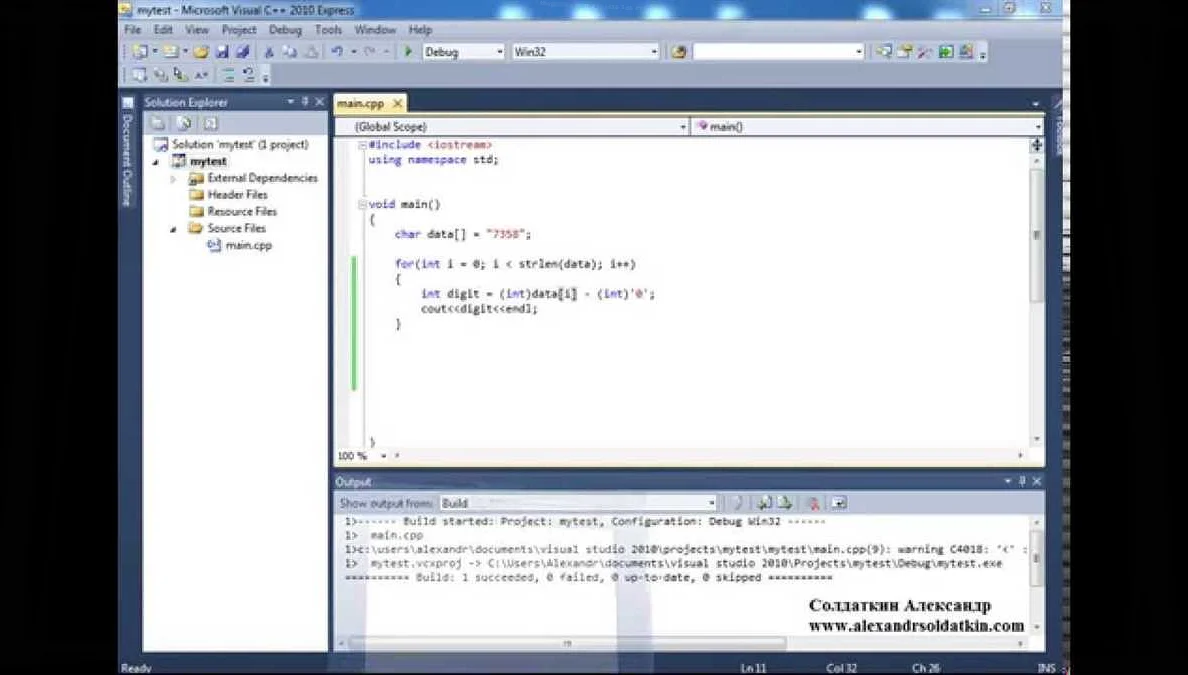
Task: Open the Project menu
Action: pyautogui.click(x=239, y=30)
